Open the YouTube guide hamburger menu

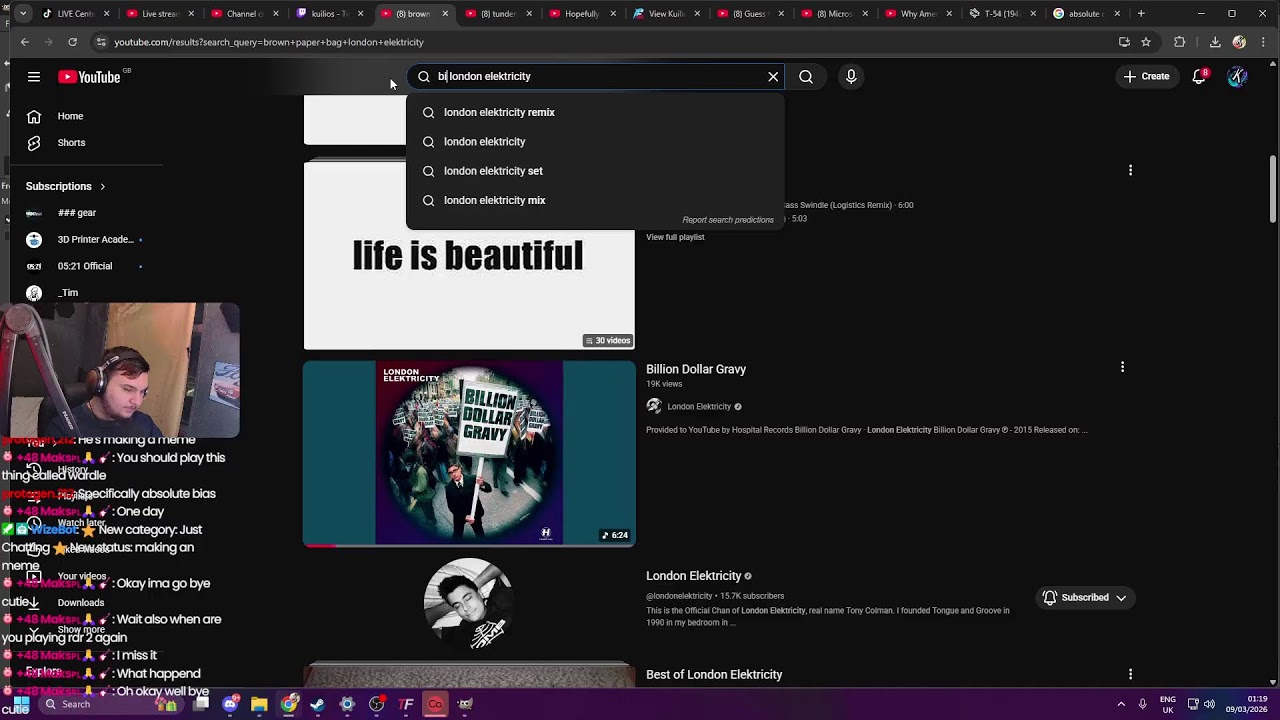pos(34,77)
